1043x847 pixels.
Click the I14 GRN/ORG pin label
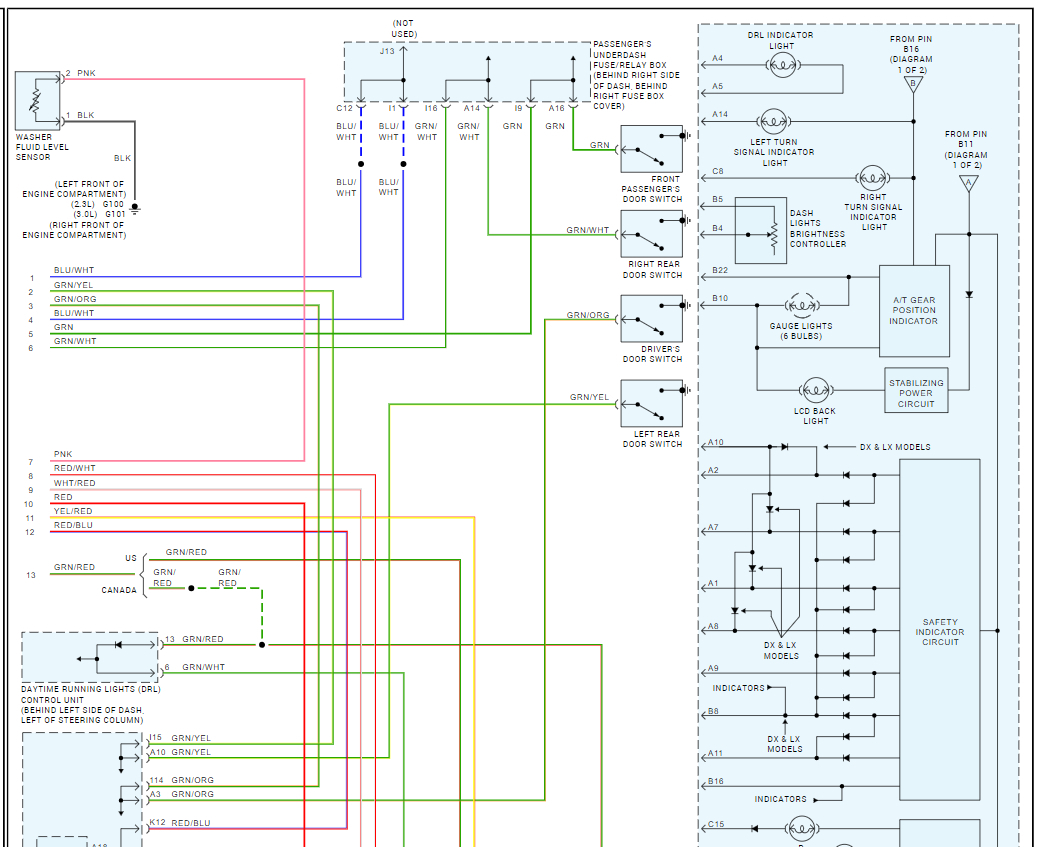coord(182,780)
